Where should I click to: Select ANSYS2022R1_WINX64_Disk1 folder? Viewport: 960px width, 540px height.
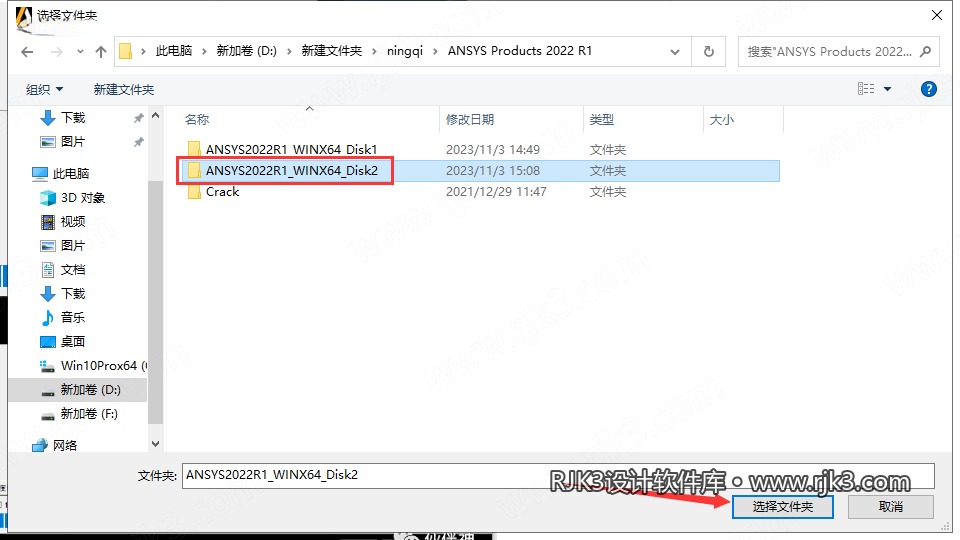(291, 149)
